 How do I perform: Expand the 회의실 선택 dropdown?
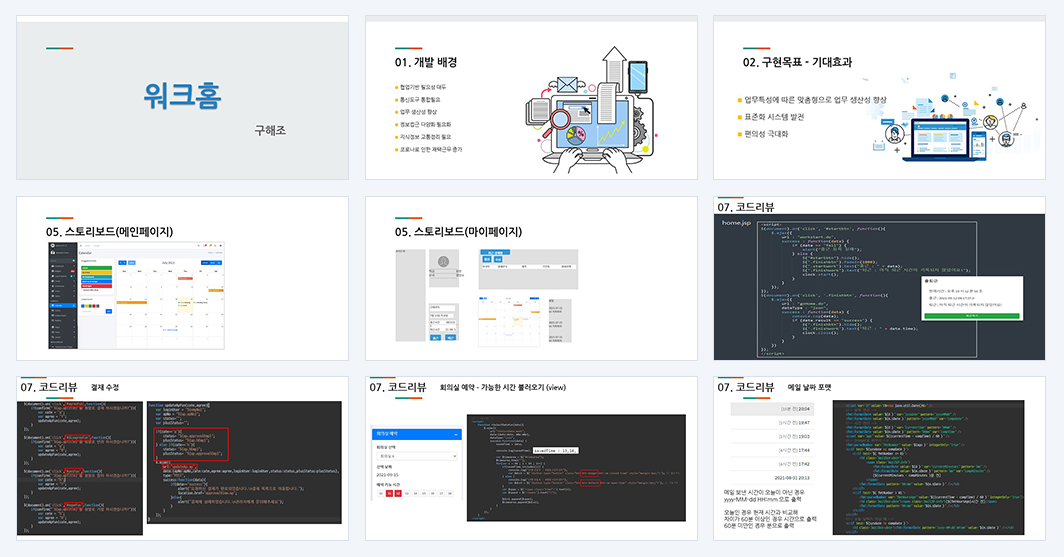(x=417, y=457)
